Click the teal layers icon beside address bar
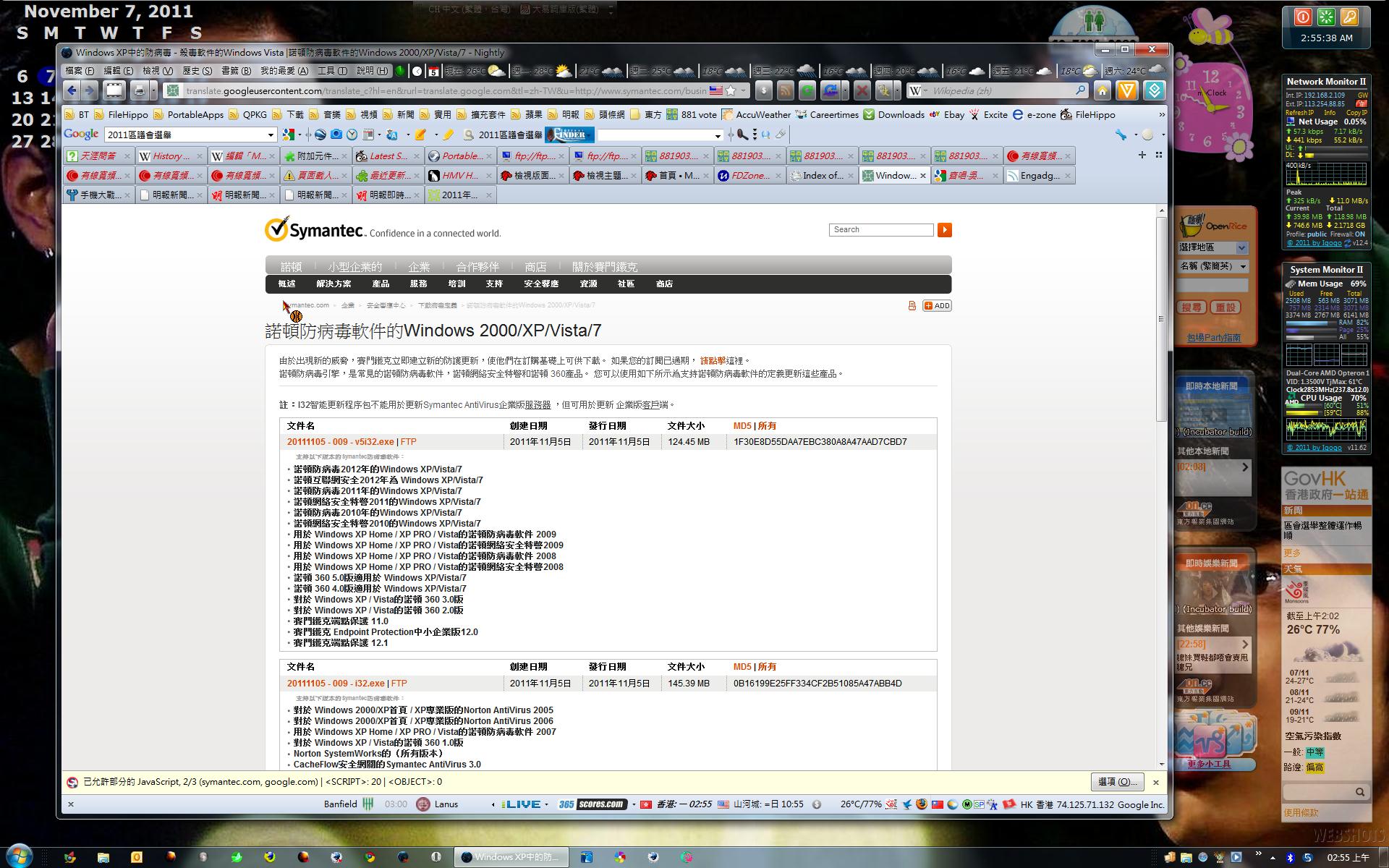Viewport: 1389px width, 868px height. [1154, 90]
